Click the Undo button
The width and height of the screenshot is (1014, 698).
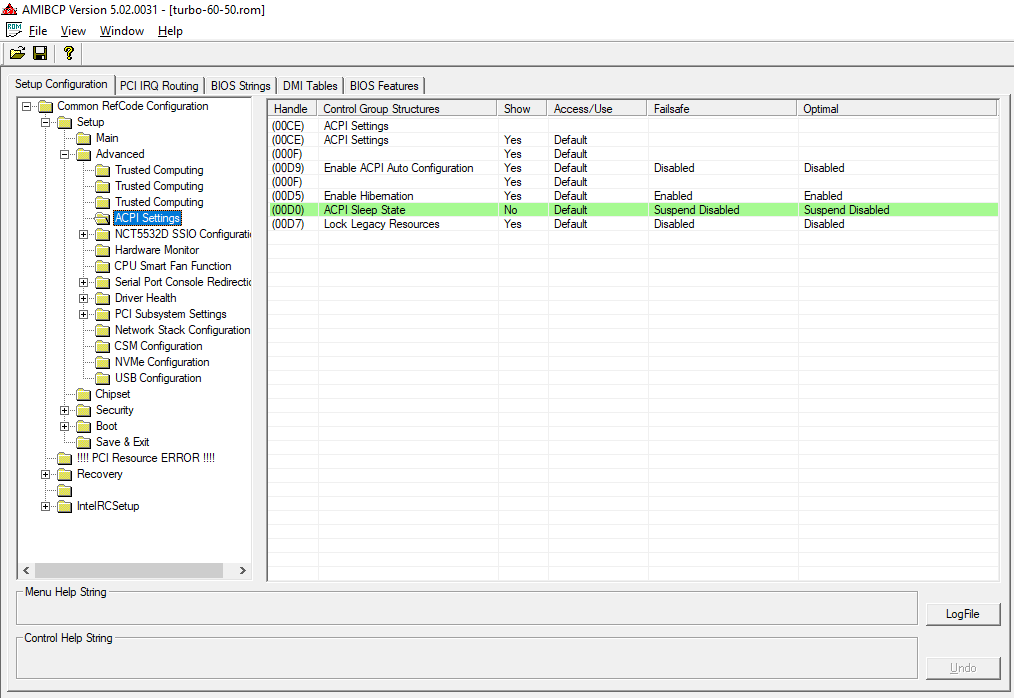click(963, 668)
